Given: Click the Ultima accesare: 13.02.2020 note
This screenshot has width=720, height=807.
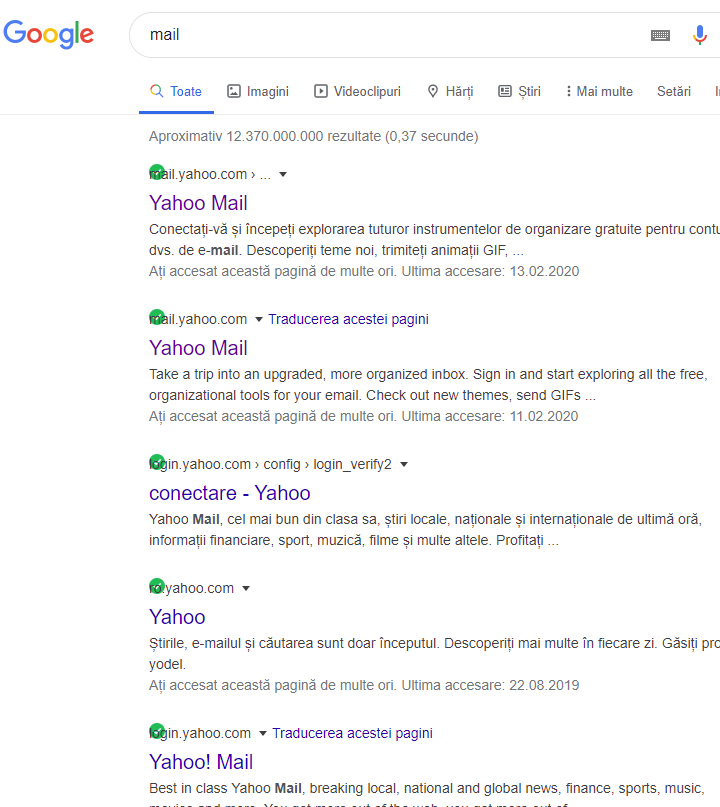Looking at the screenshot, I should 490,271.
